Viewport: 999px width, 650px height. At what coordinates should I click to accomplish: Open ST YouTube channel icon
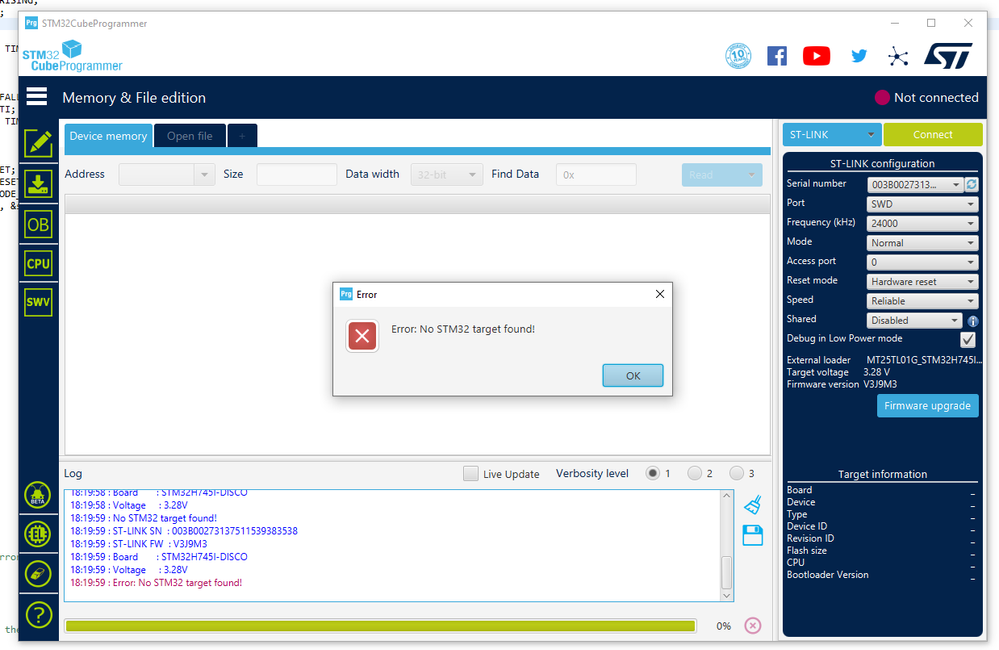(816, 56)
